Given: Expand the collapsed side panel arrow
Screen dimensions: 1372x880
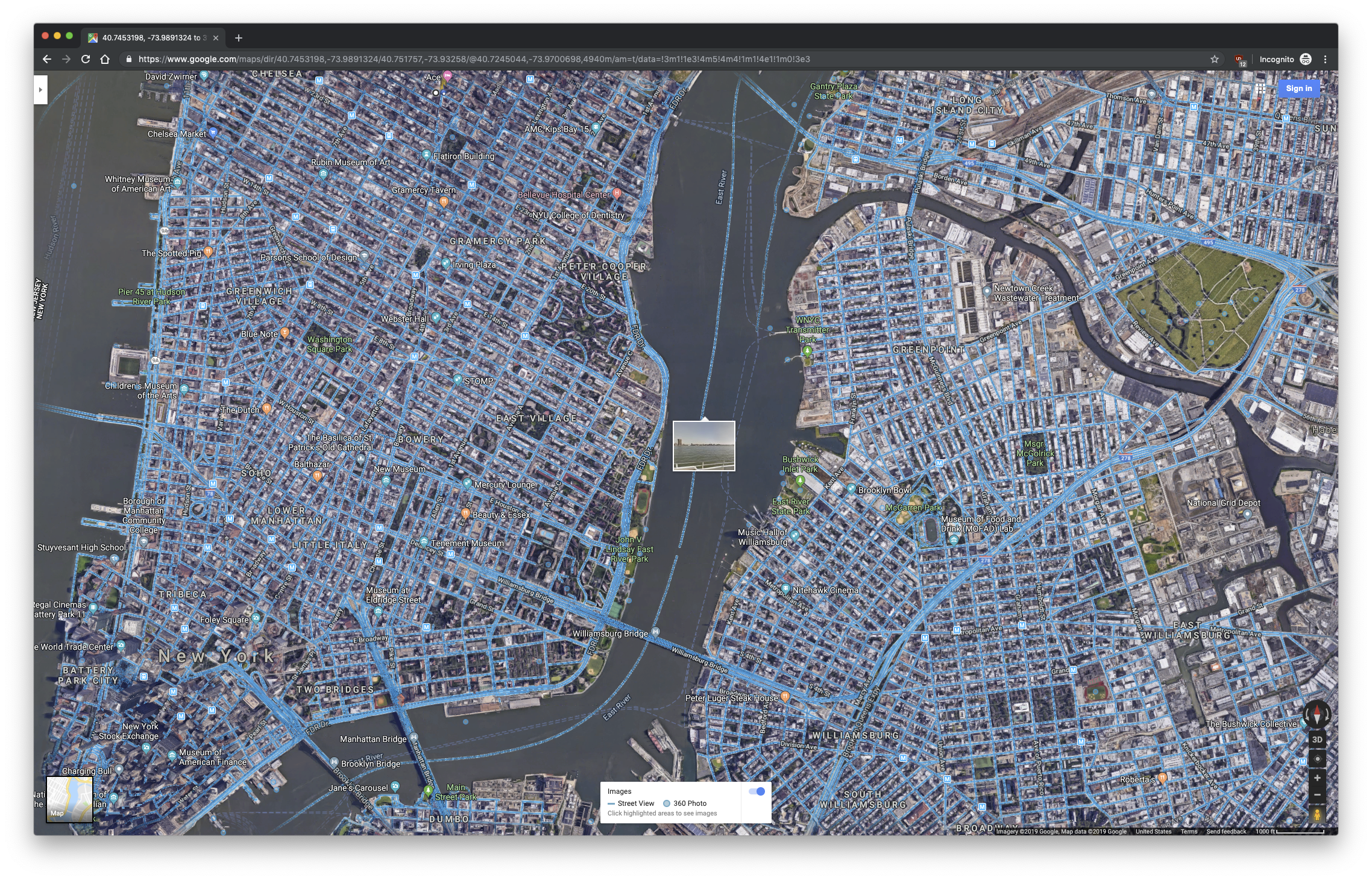Looking at the screenshot, I should [40, 90].
